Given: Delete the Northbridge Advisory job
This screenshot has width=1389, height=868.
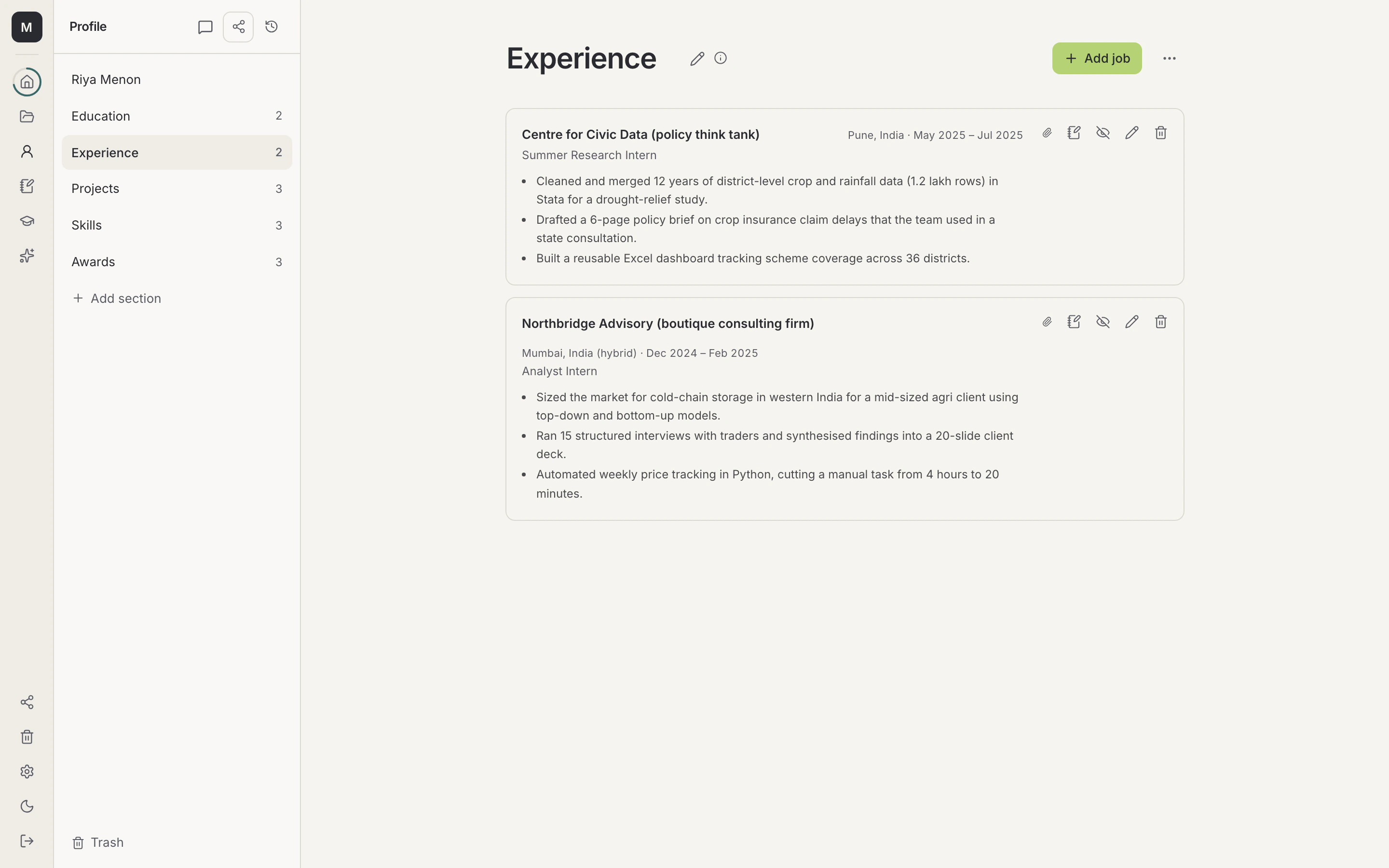Looking at the screenshot, I should [x=1160, y=322].
